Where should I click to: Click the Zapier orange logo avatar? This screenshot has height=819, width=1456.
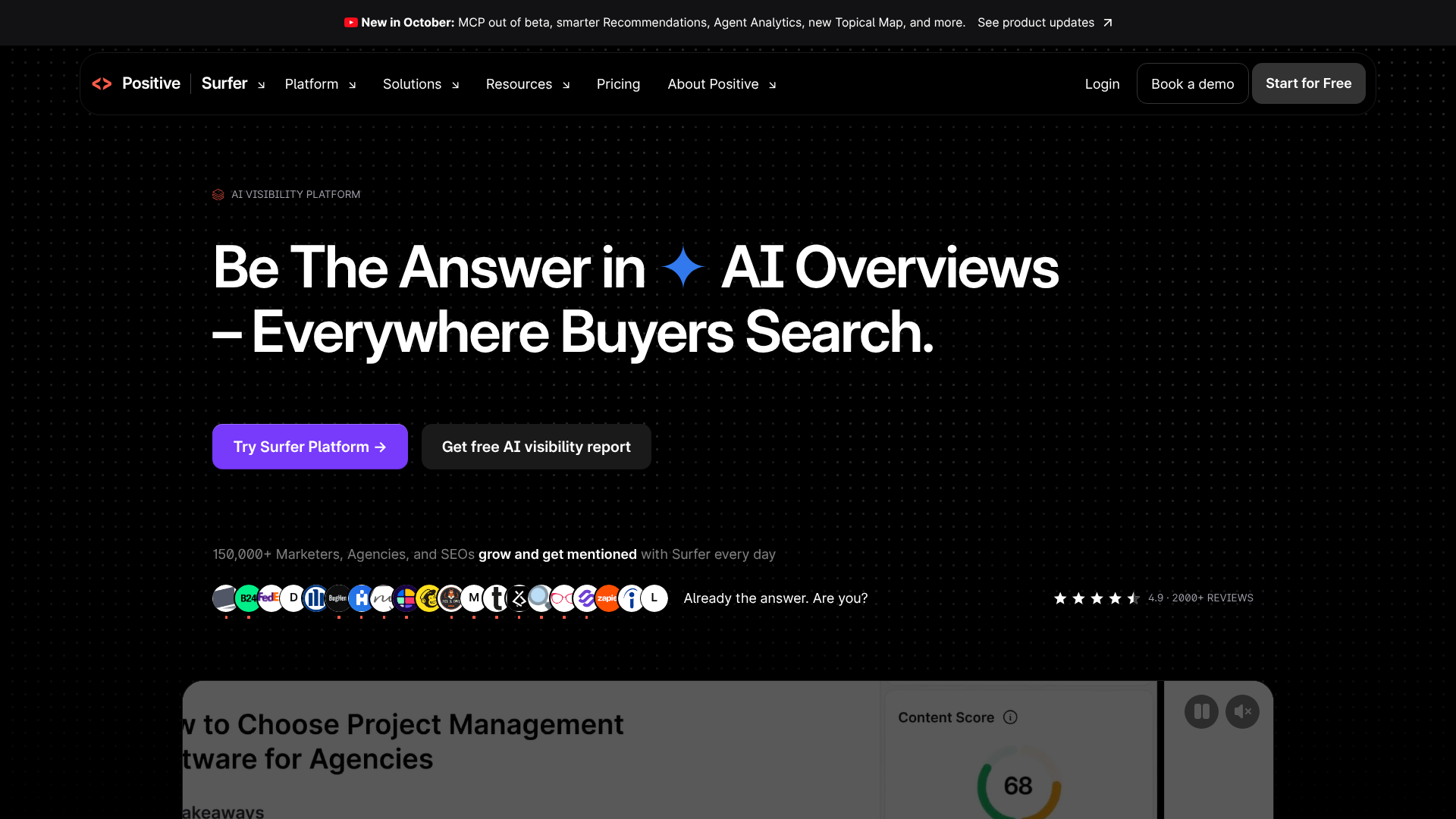608,598
